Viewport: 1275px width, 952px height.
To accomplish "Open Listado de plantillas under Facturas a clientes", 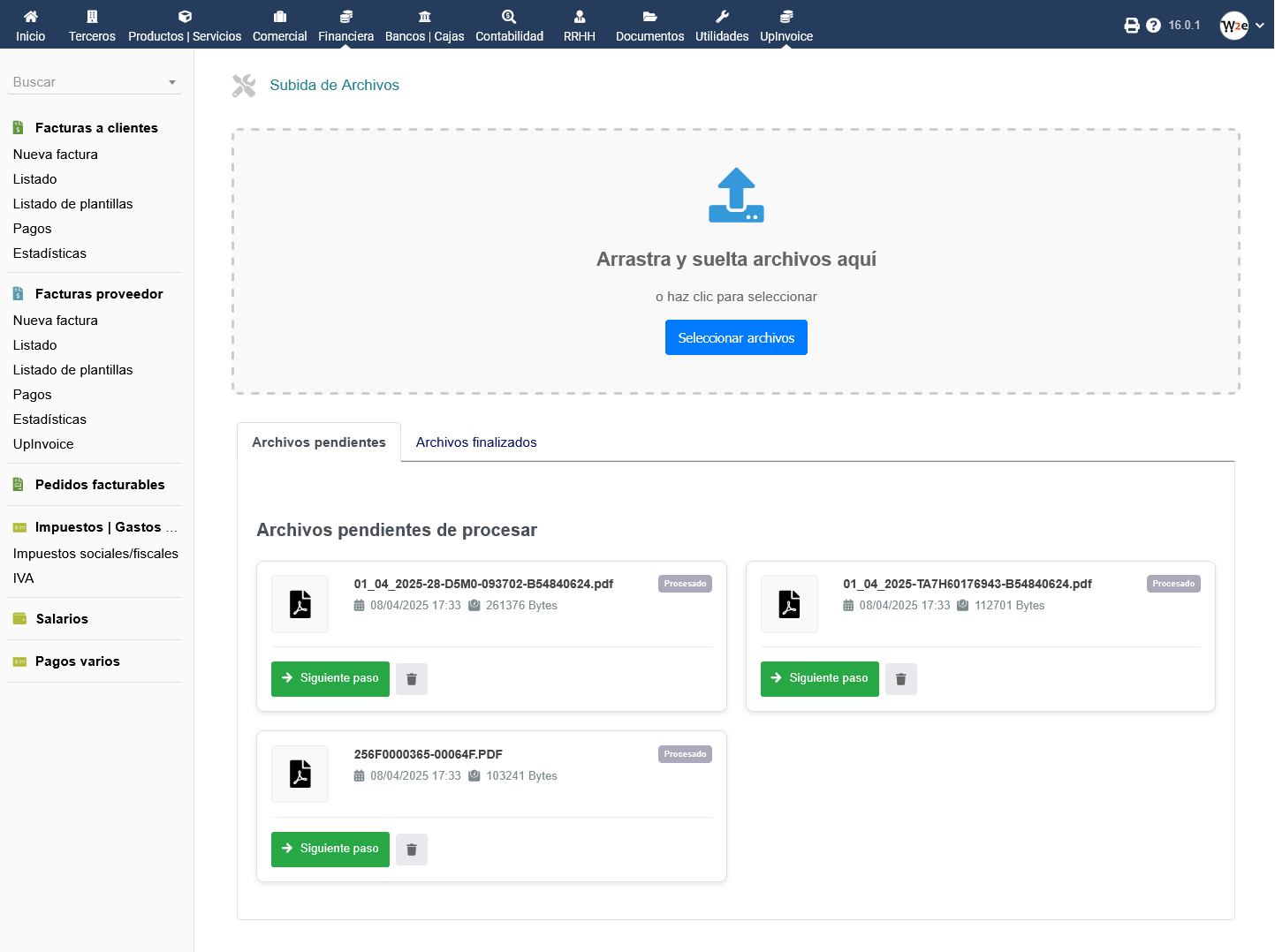I will (x=73, y=204).
